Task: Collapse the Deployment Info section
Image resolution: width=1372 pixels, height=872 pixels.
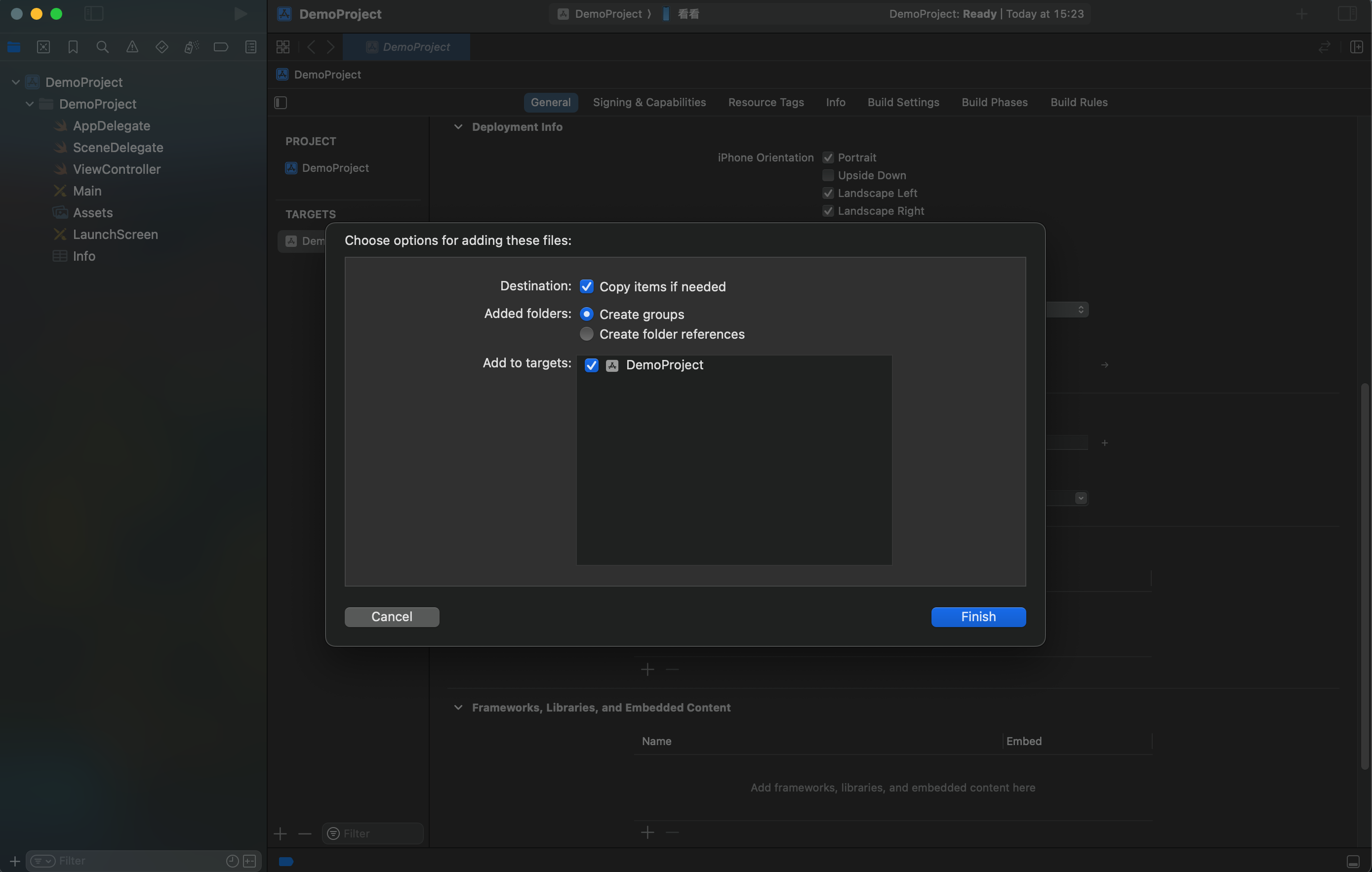Action: 458,126
